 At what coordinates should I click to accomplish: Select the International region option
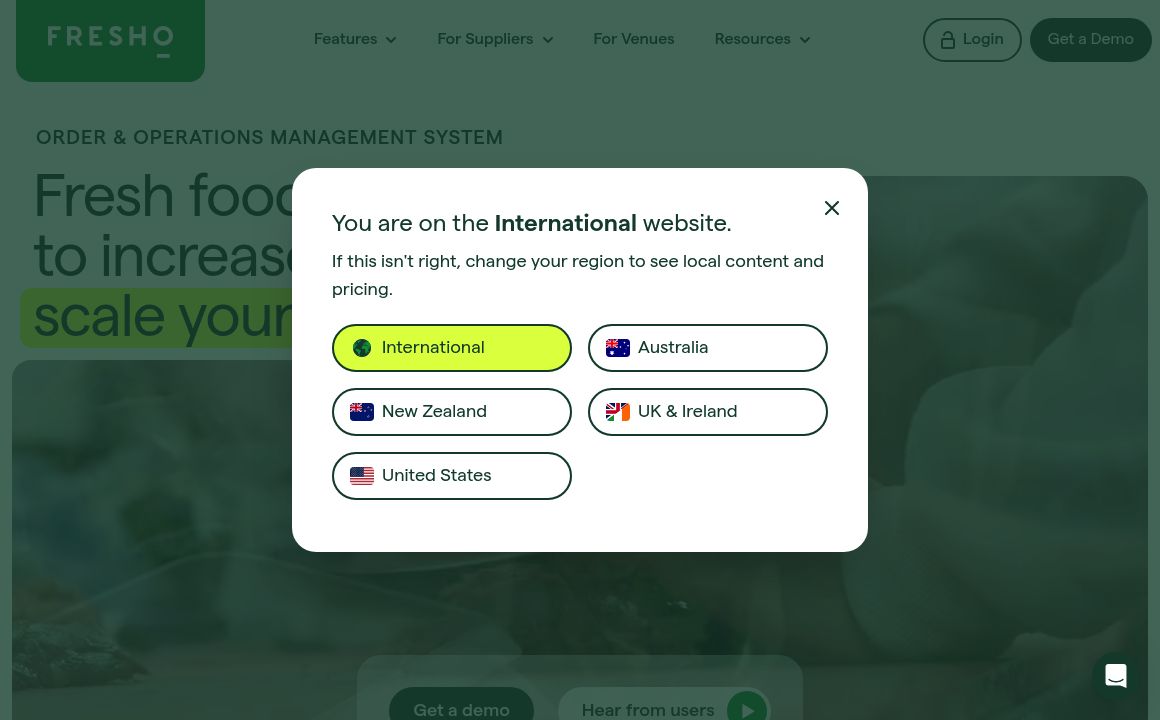point(452,348)
